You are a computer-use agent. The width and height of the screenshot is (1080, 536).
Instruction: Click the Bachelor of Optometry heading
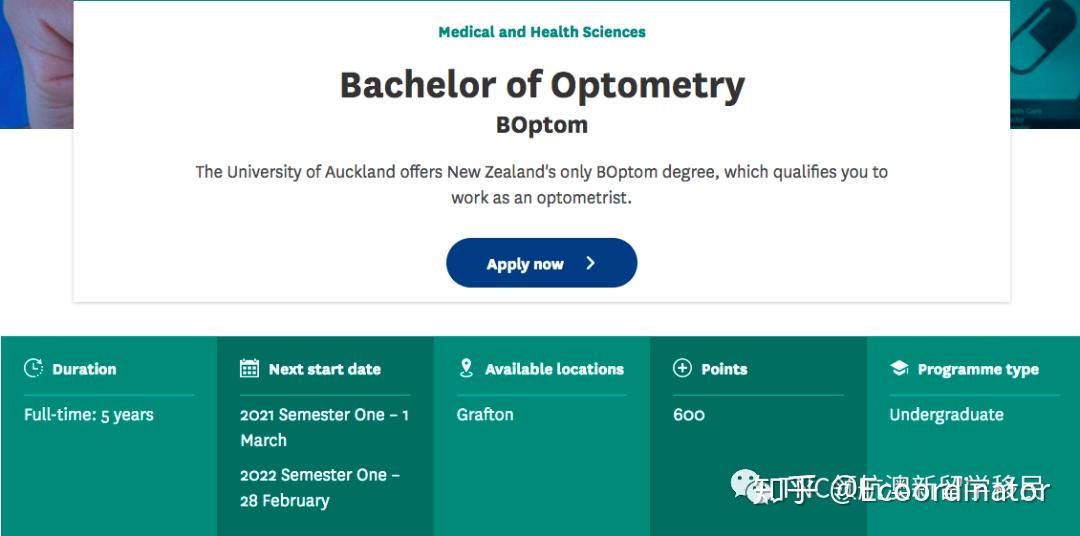[x=542, y=85]
